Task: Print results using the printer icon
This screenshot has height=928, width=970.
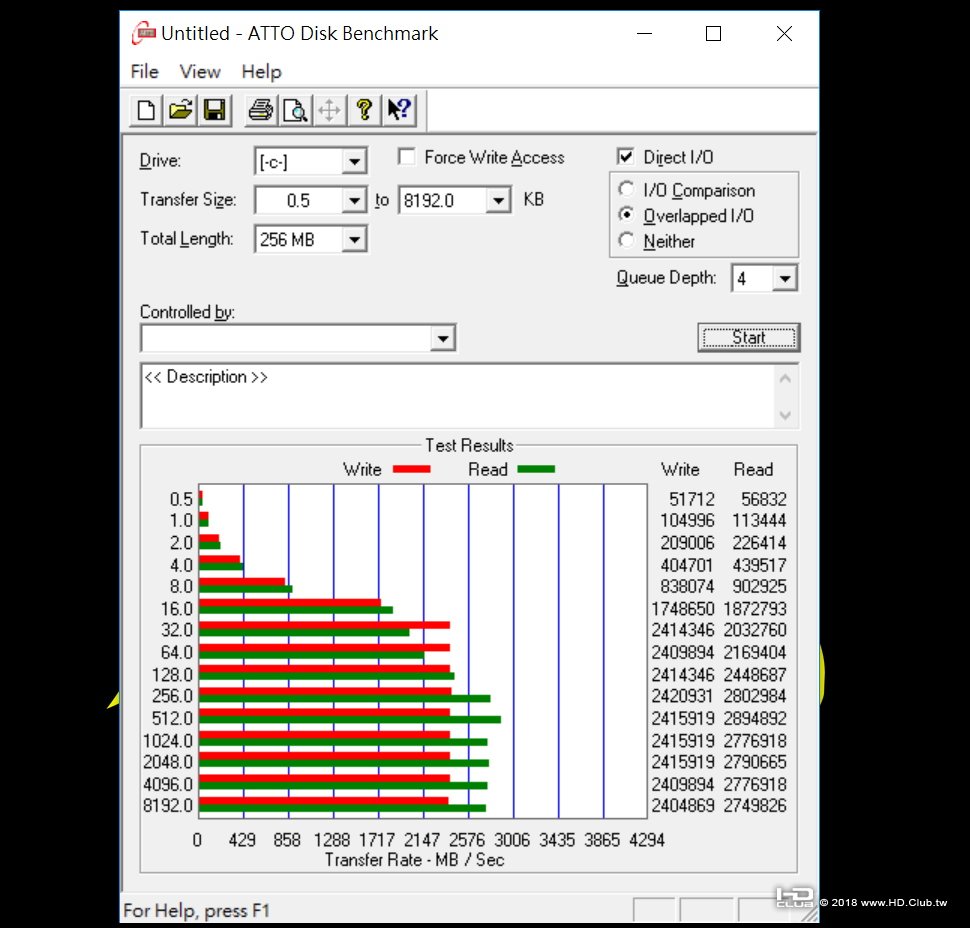Action: 260,111
